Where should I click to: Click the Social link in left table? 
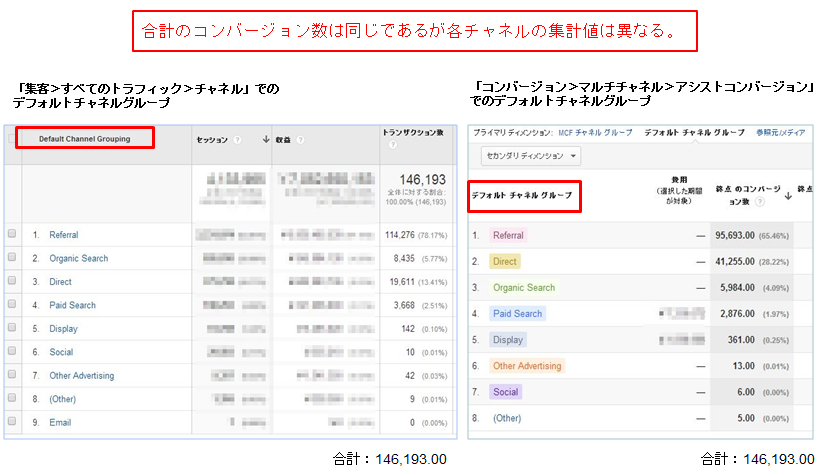pyautogui.click(x=60, y=352)
